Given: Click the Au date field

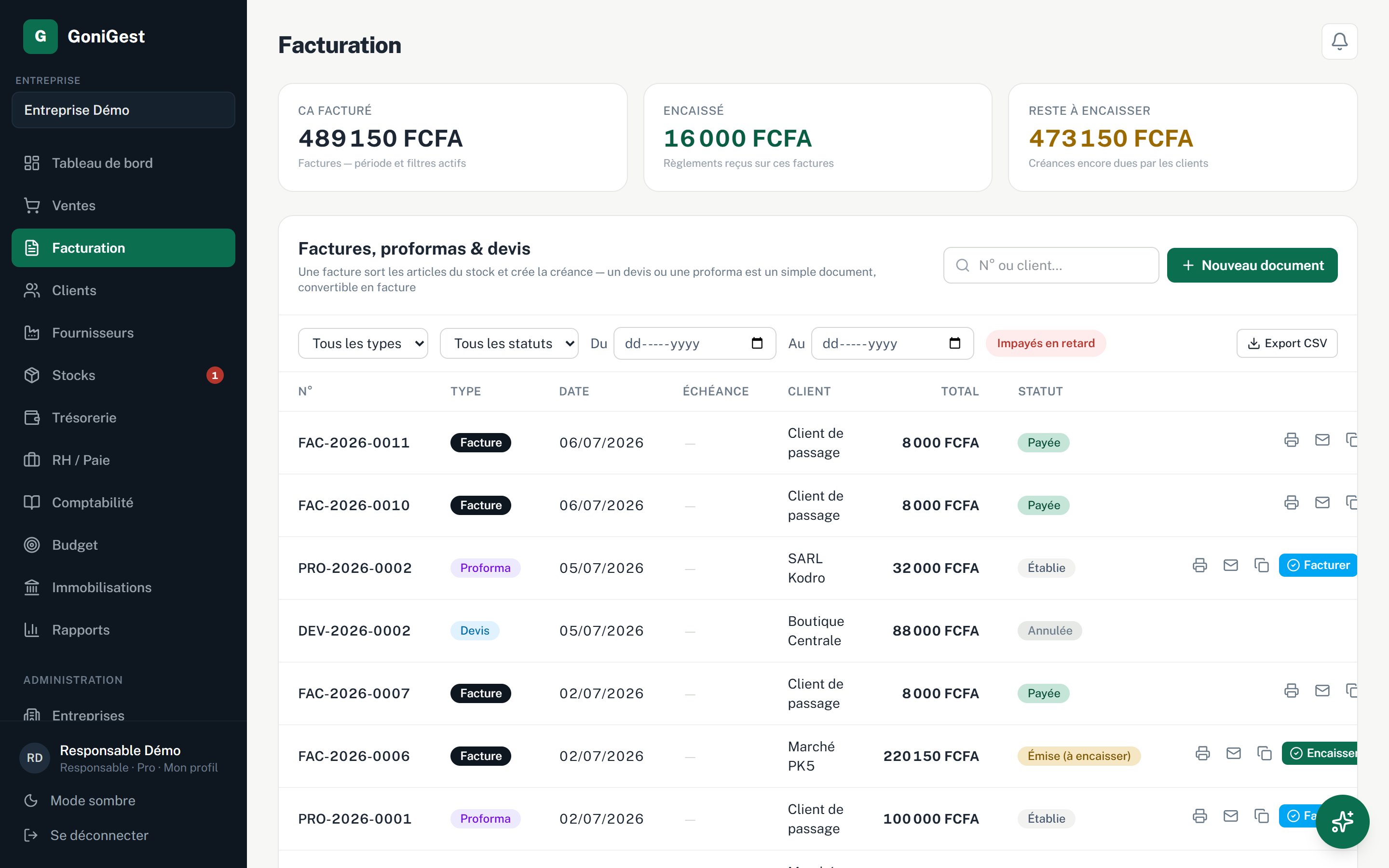Looking at the screenshot, I should 892,343.
